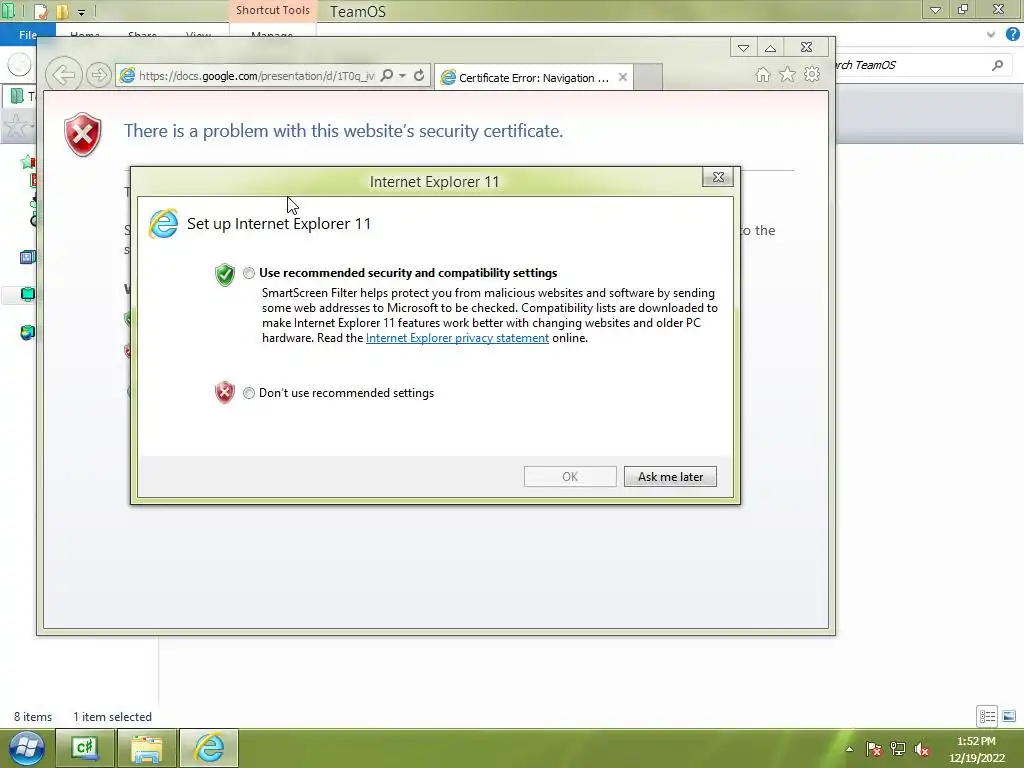Viewport: 1024px width, 768px height.
Task: Select Don't use recommended settings option
Action: pyautogui.click(x=249, y=393)
